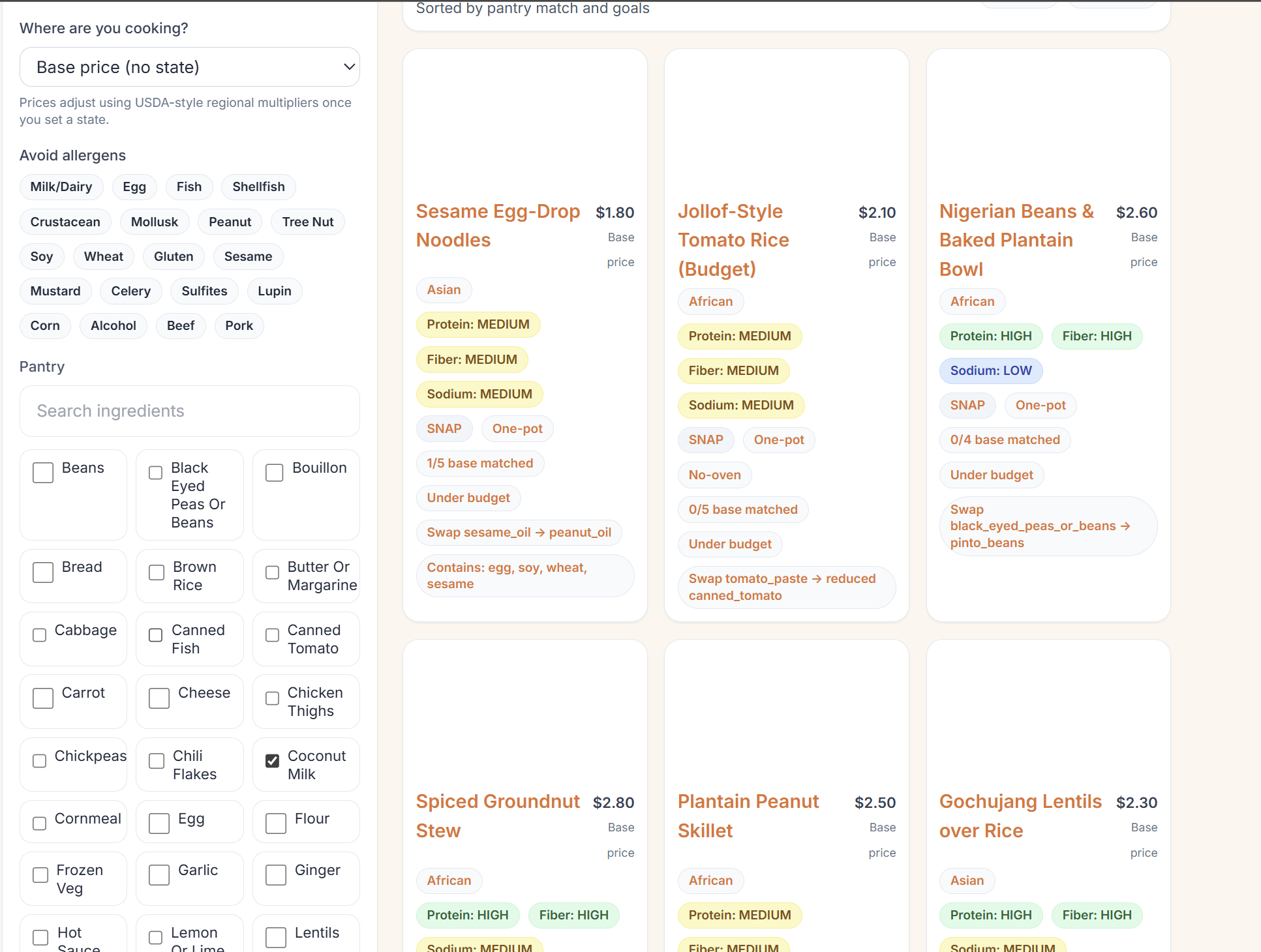Check the Garlic pantry checkbox
Viewport: 1261px width, 952px height.
tap(159, 875)
